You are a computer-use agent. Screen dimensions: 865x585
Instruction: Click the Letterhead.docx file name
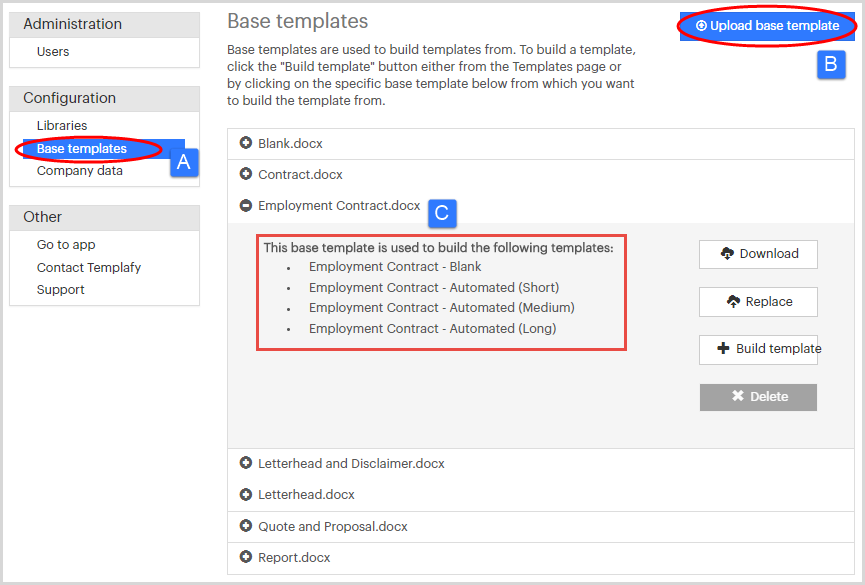[x=306, y=494]
